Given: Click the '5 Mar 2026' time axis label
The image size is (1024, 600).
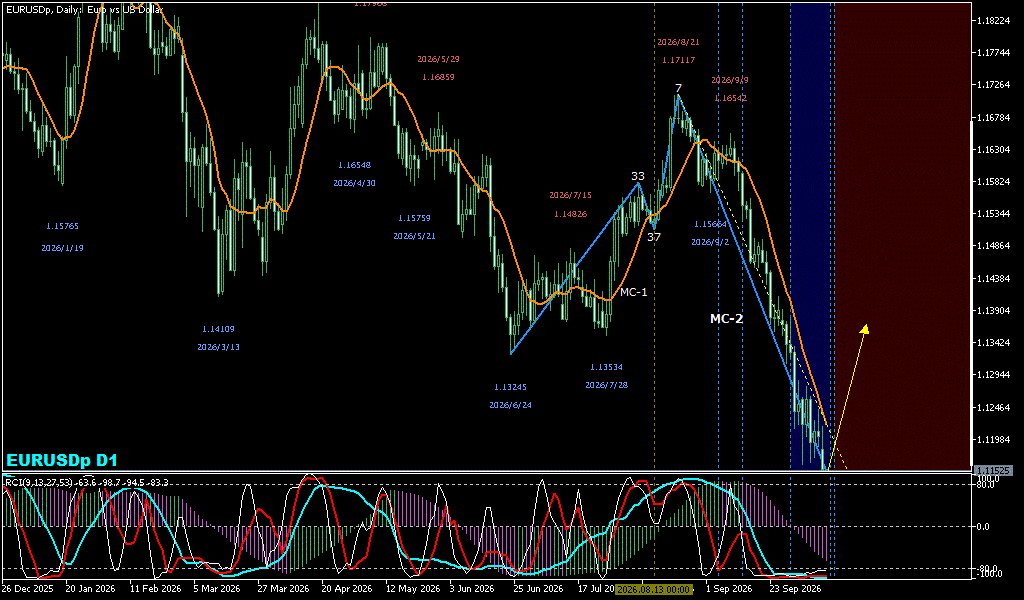Looking at the screenshot, I should pyautogui.click(x=217, y=588).
